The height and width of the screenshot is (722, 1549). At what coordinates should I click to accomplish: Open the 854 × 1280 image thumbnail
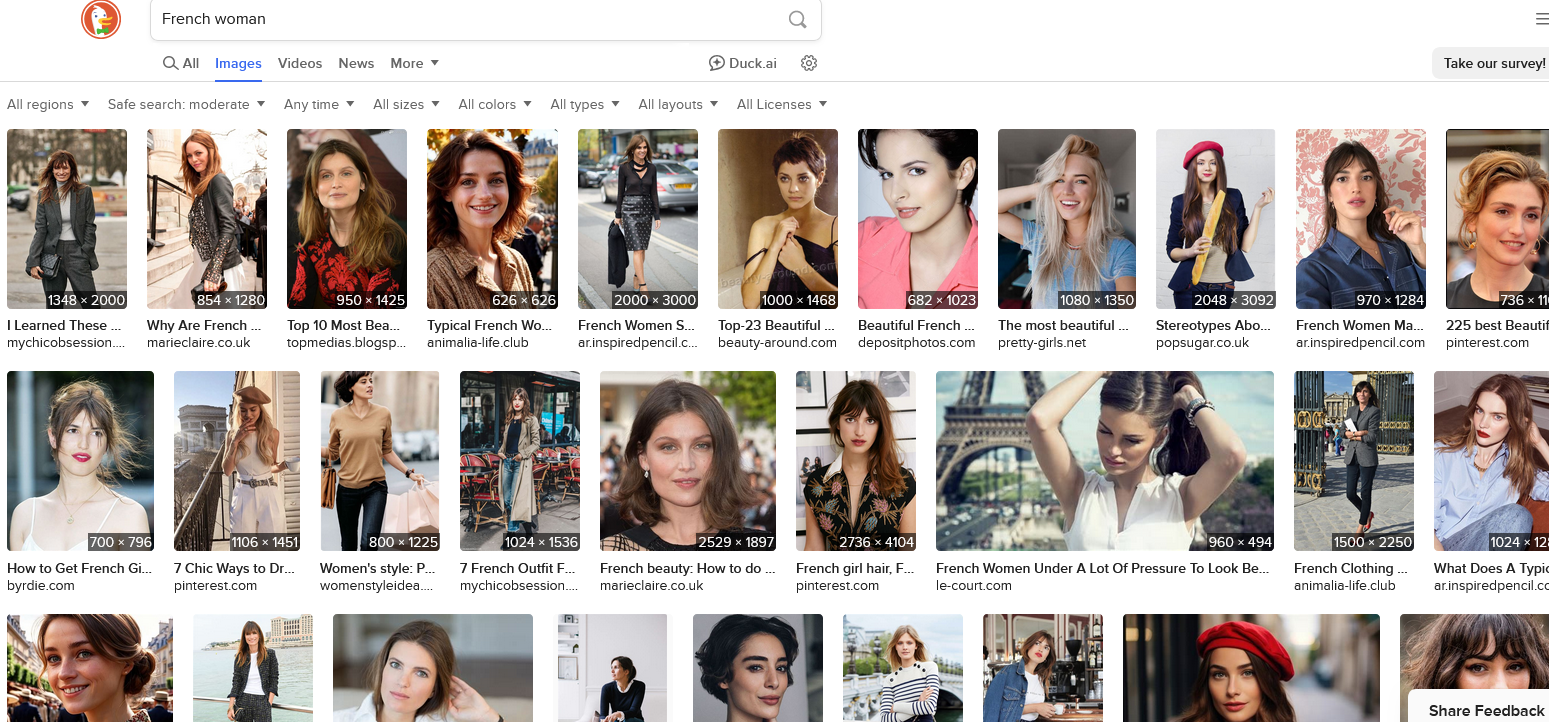pos(207,219)
